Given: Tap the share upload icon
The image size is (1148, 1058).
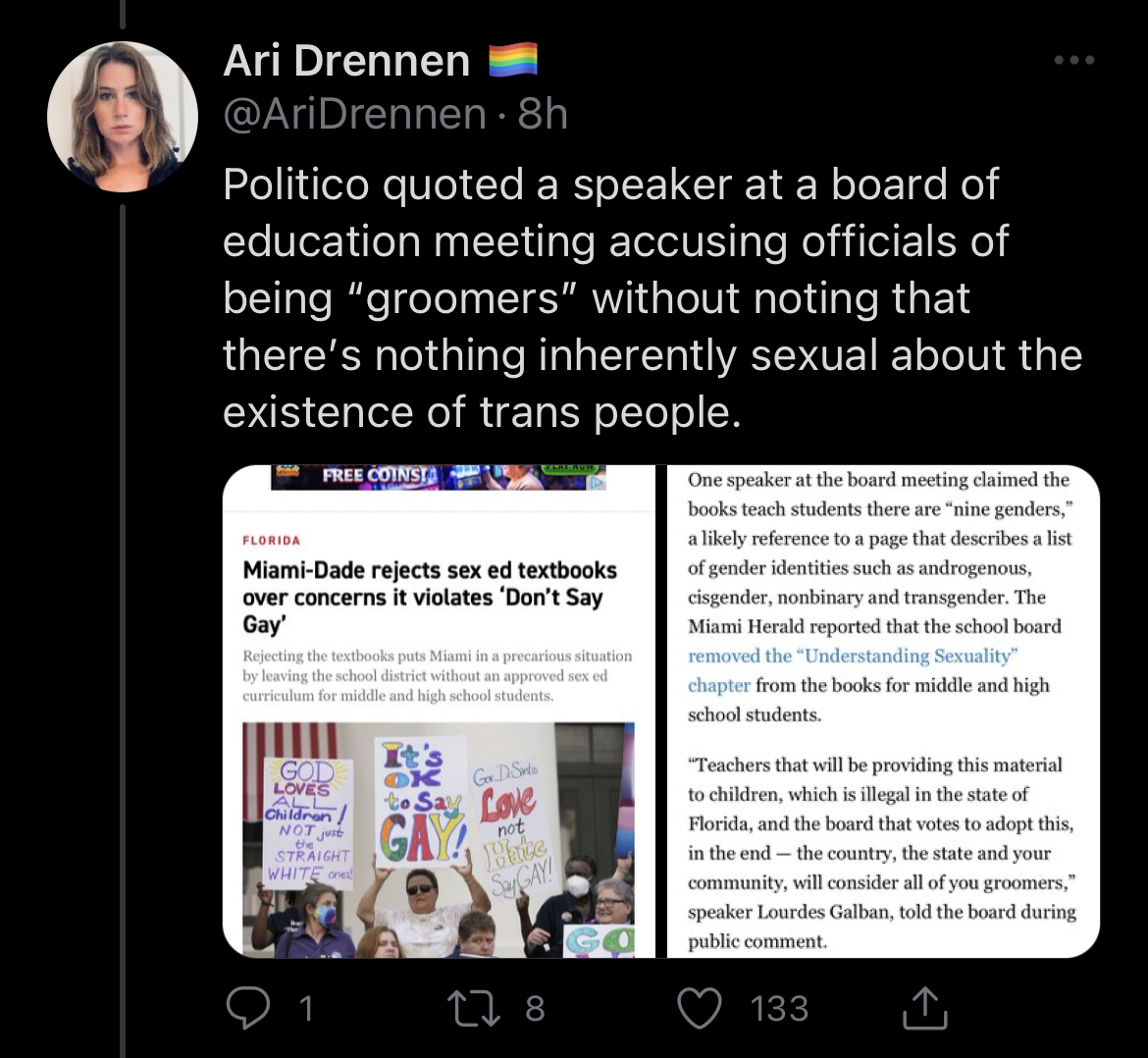Looking at the screenshot, I should point(924,1008).
